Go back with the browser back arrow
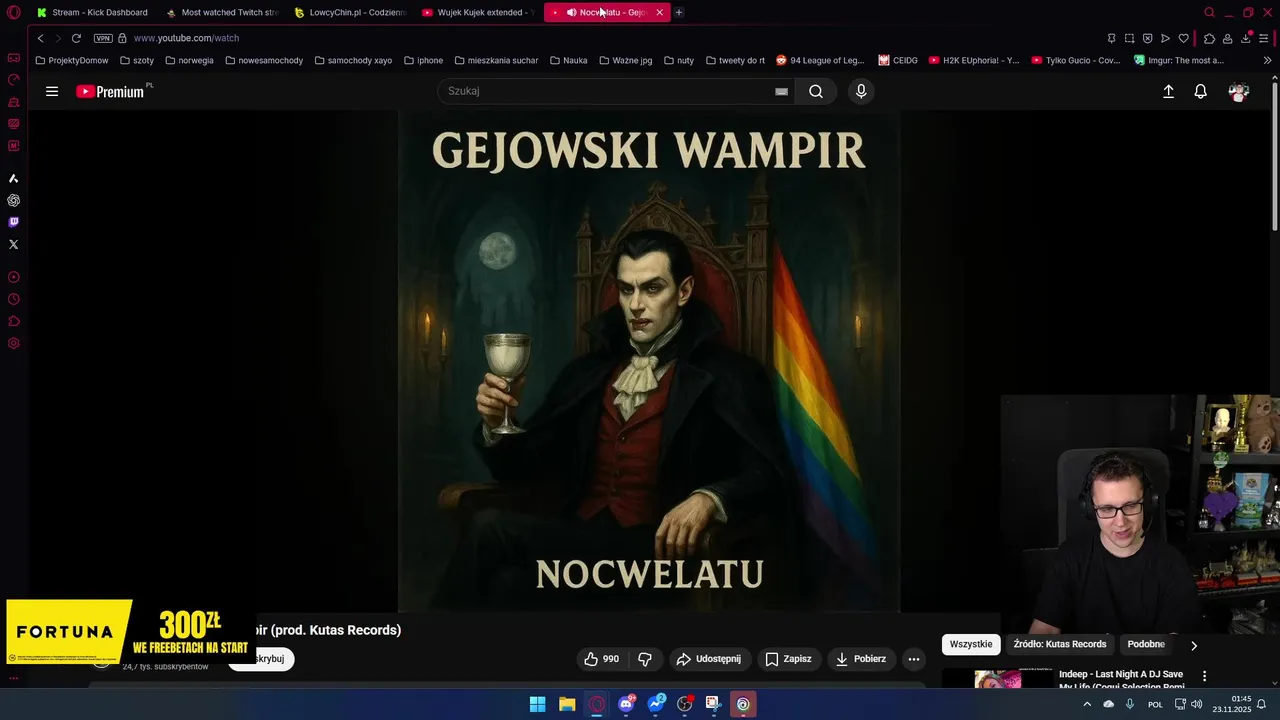The image size is (1280, 720). click(40, 38)
